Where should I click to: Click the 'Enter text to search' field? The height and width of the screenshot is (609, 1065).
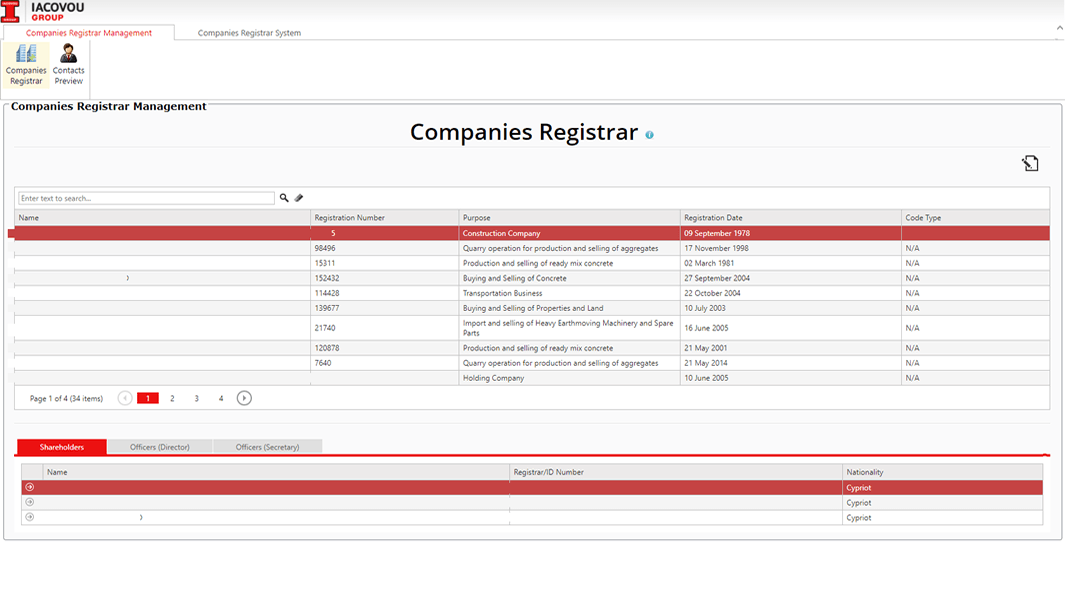[146, 198]
